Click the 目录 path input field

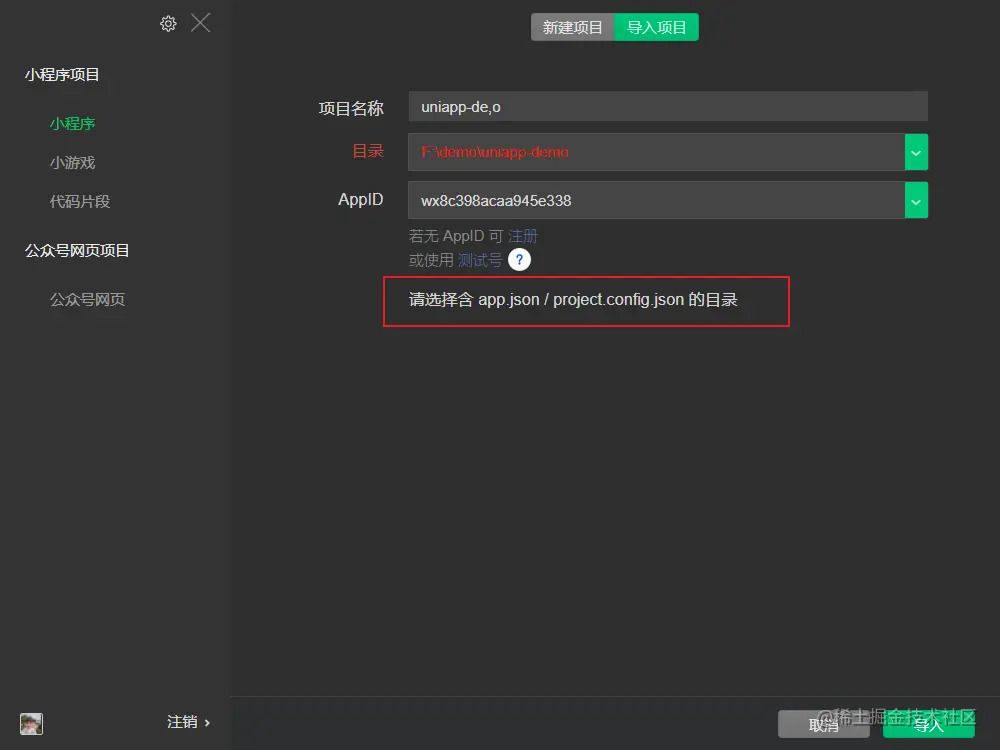pos(656,152)
